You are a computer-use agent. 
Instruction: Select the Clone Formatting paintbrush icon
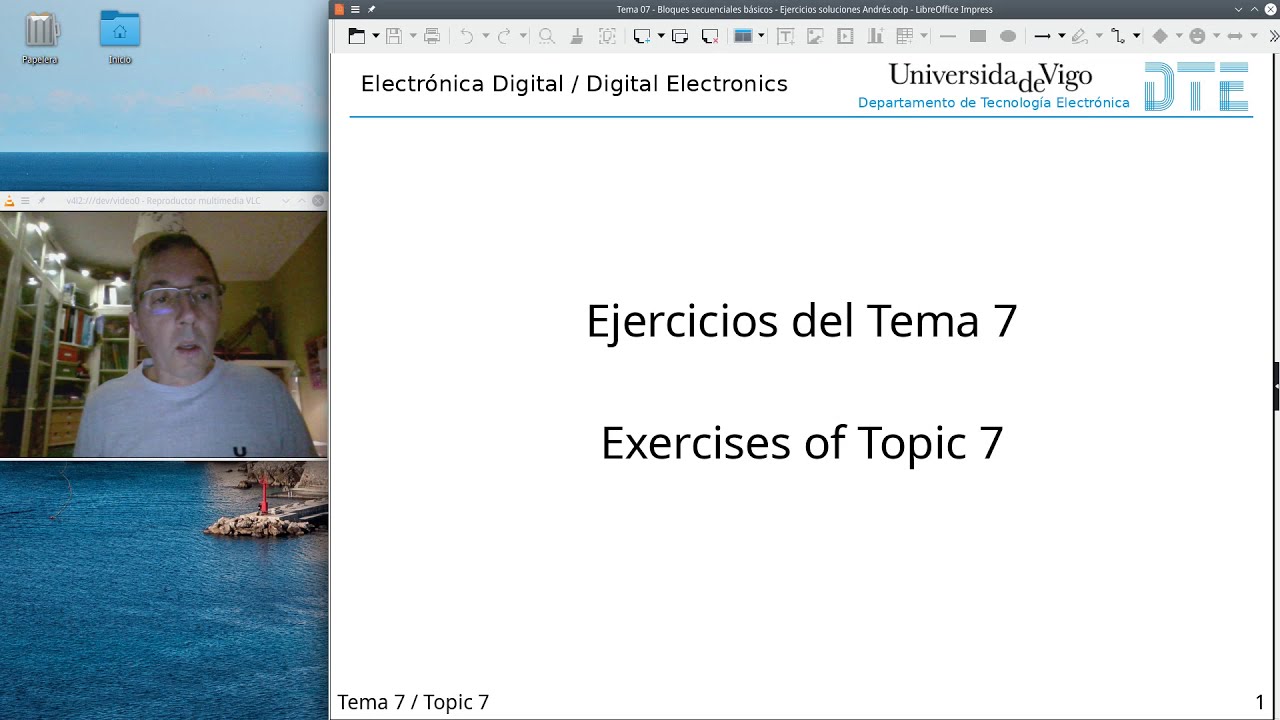tap(577, 36)
